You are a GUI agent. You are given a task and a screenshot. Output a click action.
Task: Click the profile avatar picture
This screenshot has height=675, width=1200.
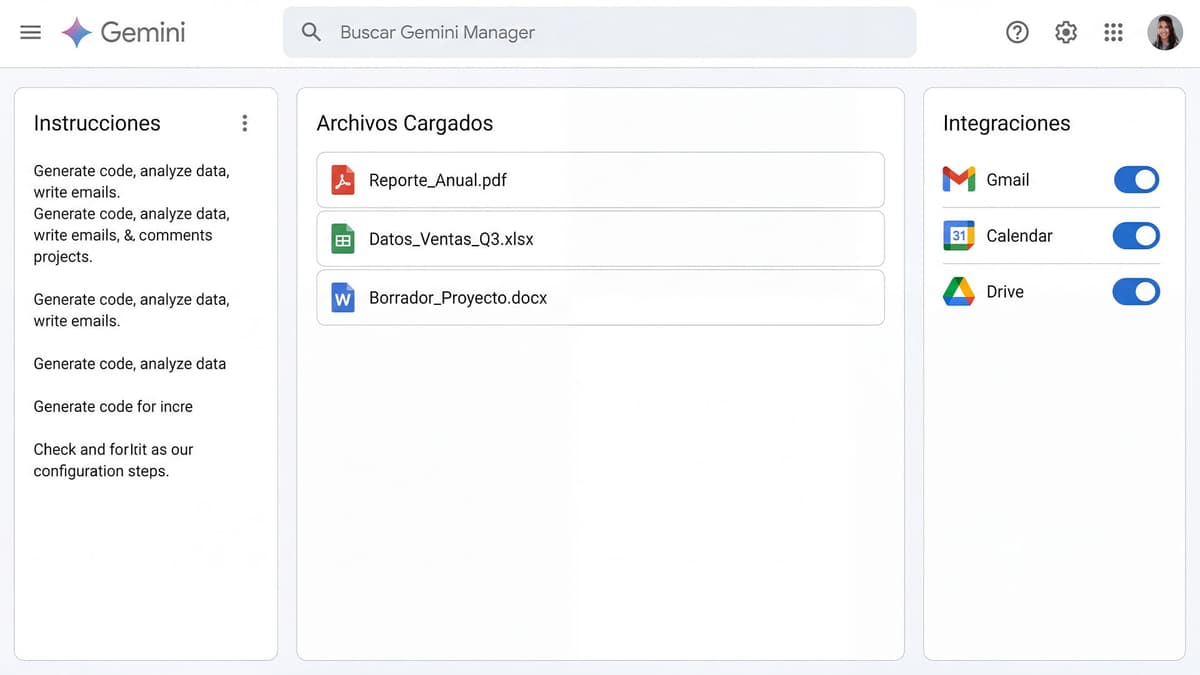[x=1165, y=31]
